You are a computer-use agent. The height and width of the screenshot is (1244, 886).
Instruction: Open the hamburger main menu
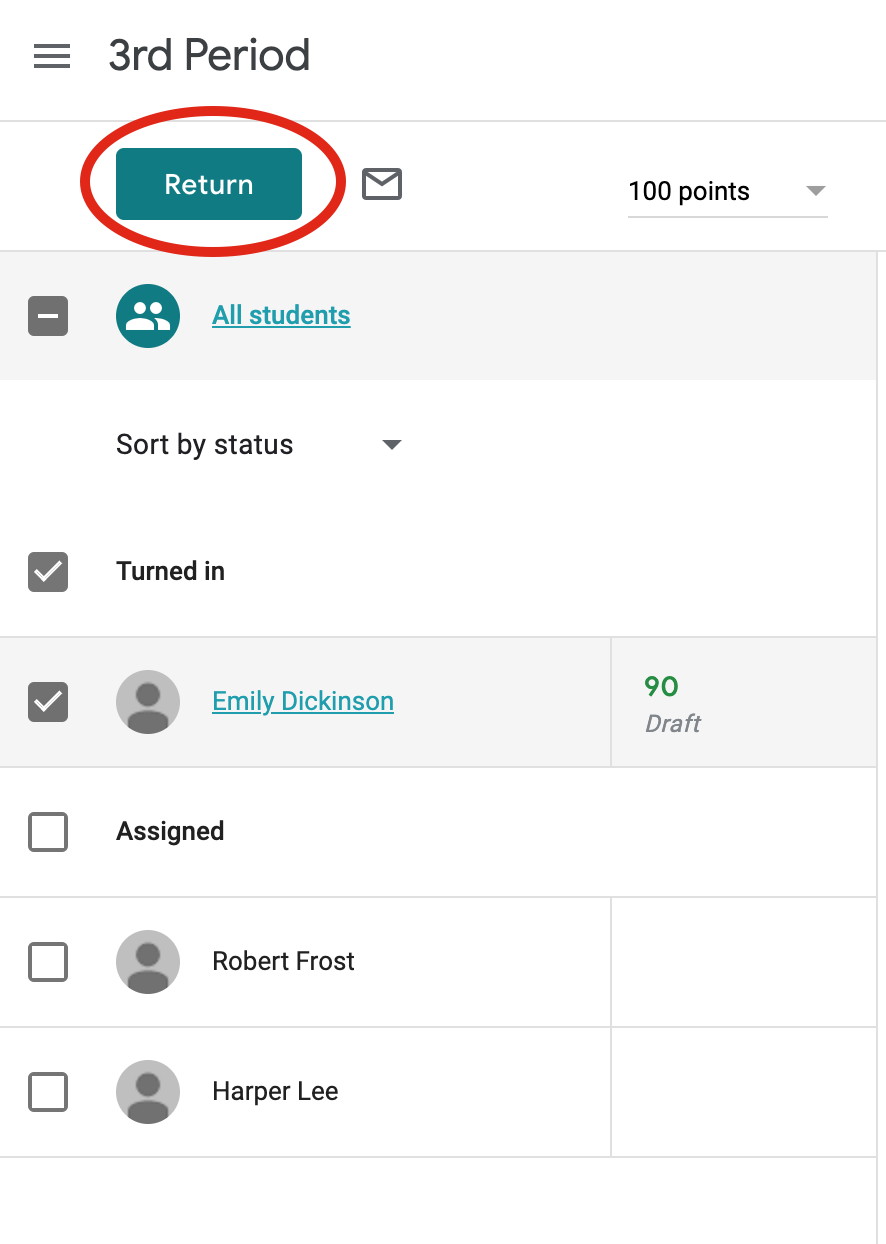52,56
